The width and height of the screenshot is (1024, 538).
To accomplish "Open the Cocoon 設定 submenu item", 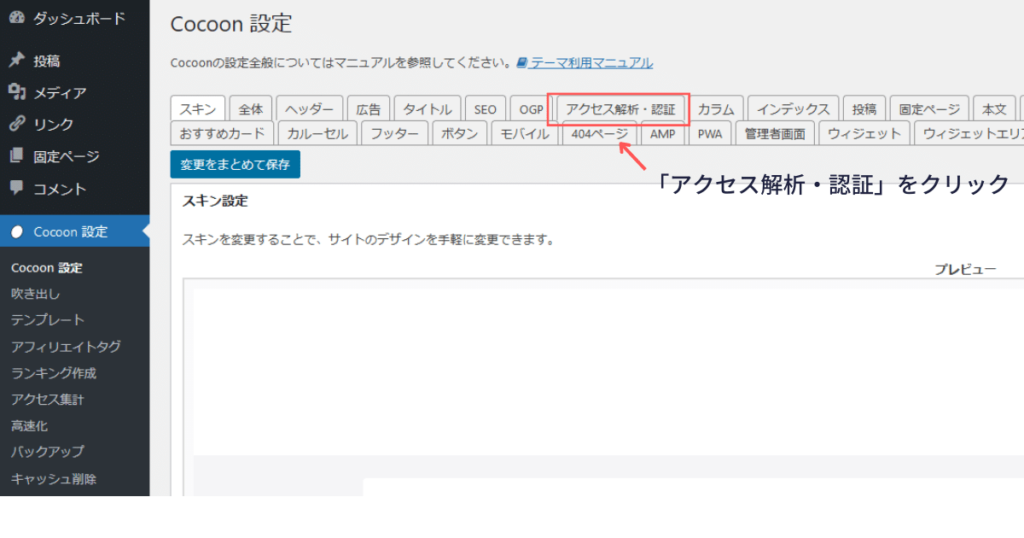I will click(46, 268).
